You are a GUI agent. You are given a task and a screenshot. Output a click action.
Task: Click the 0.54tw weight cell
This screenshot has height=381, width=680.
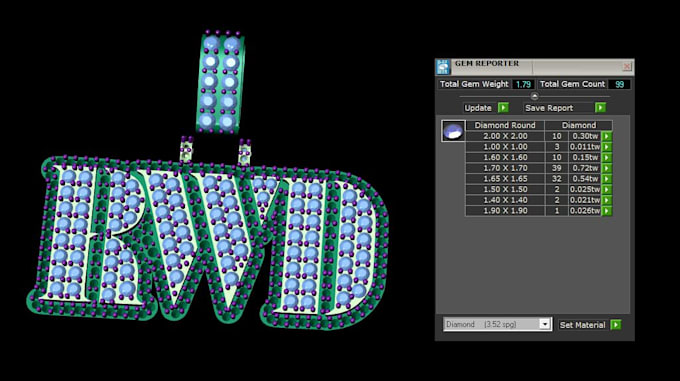tap(585, 179)
